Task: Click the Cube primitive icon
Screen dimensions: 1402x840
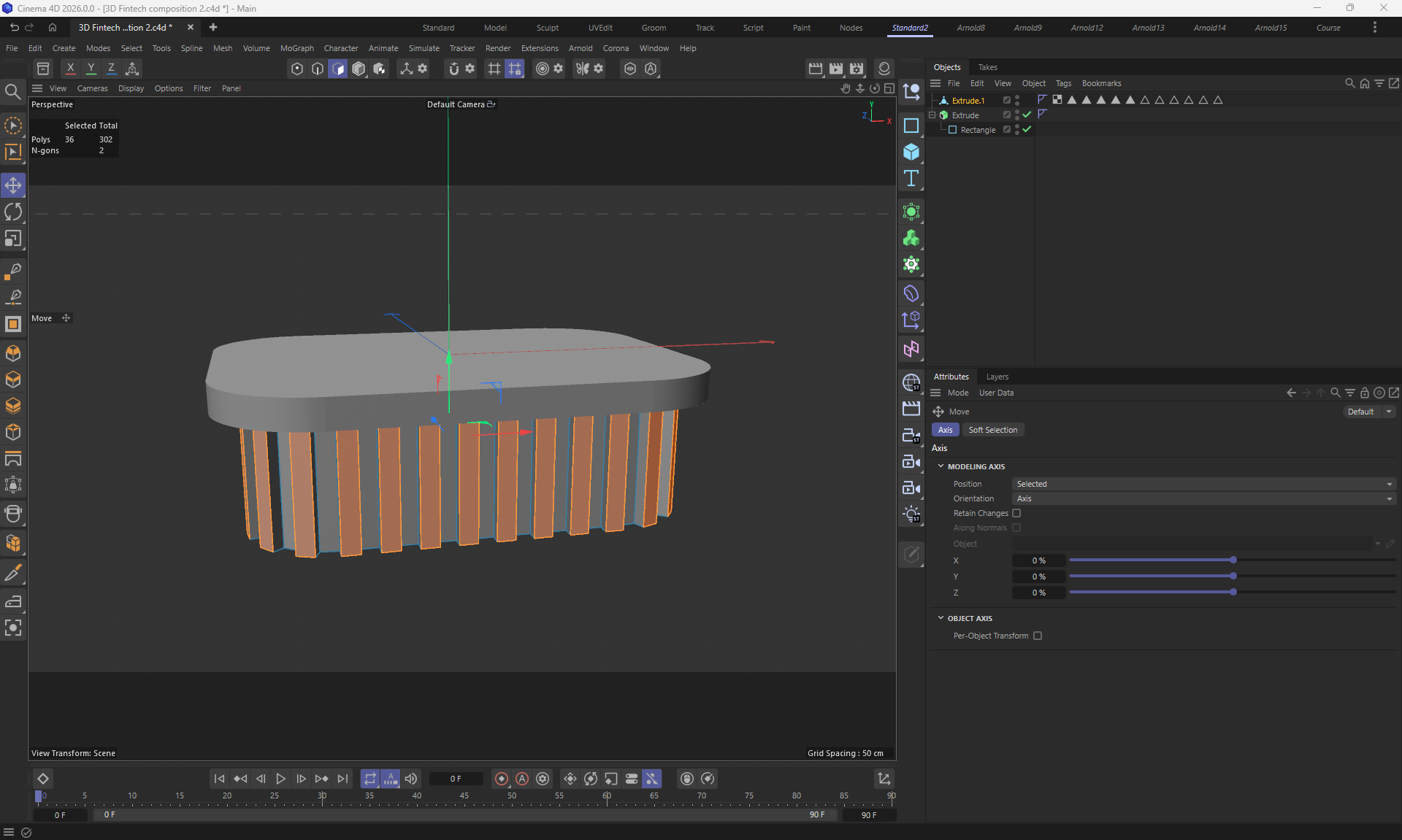Action: [911, 152]
